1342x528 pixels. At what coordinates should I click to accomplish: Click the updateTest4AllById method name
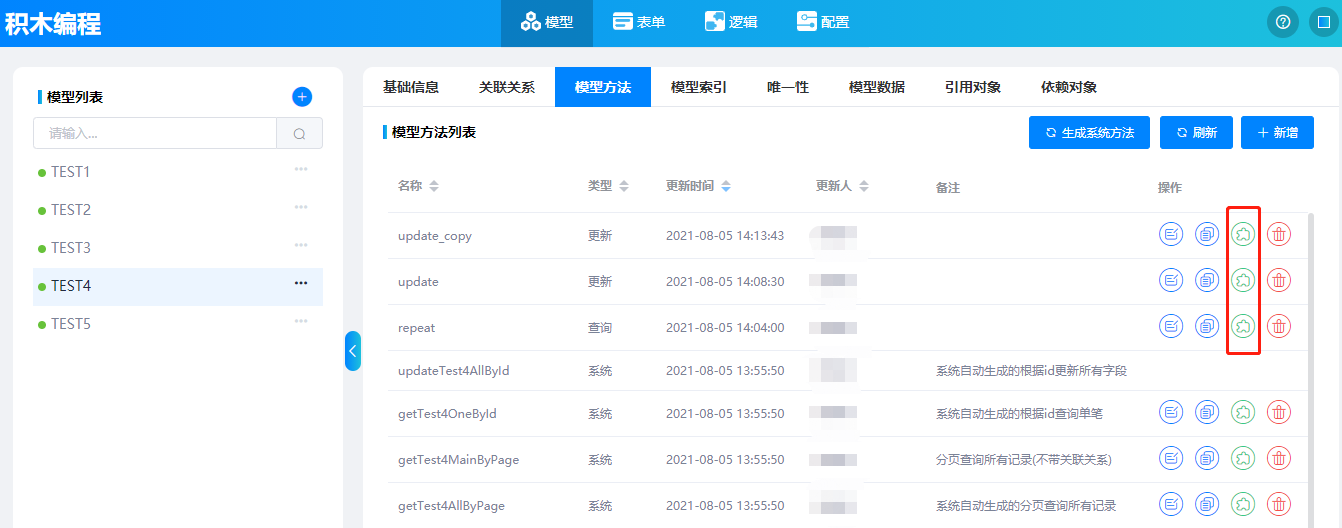454,371
